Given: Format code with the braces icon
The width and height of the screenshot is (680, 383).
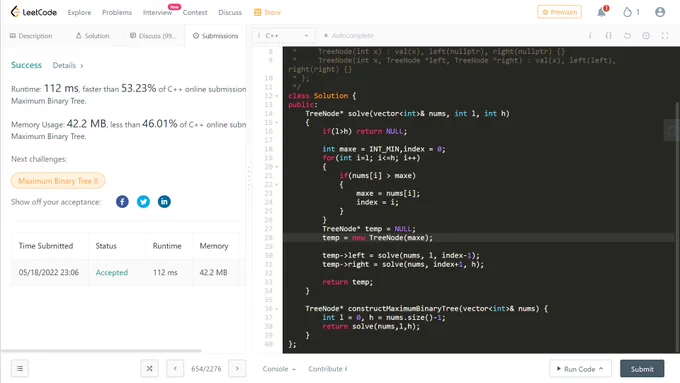Looking at the screenshot, I should (x=608, y=36).
